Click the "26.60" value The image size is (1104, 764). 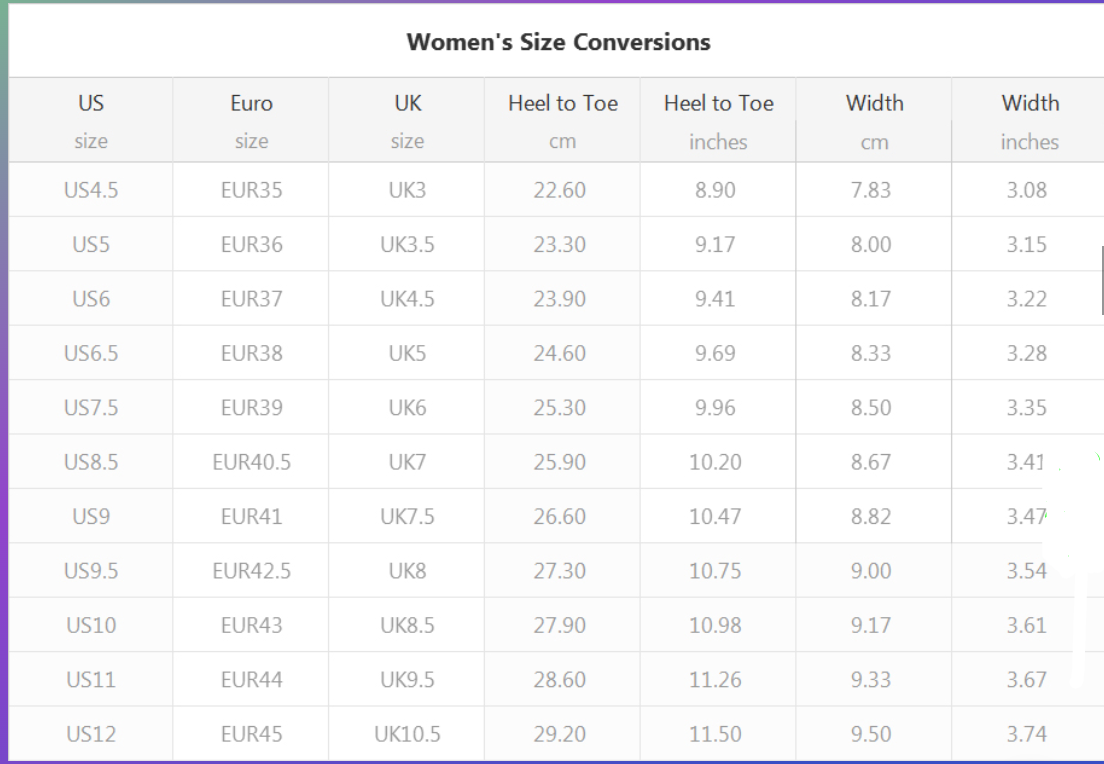[x=560, y=516]
